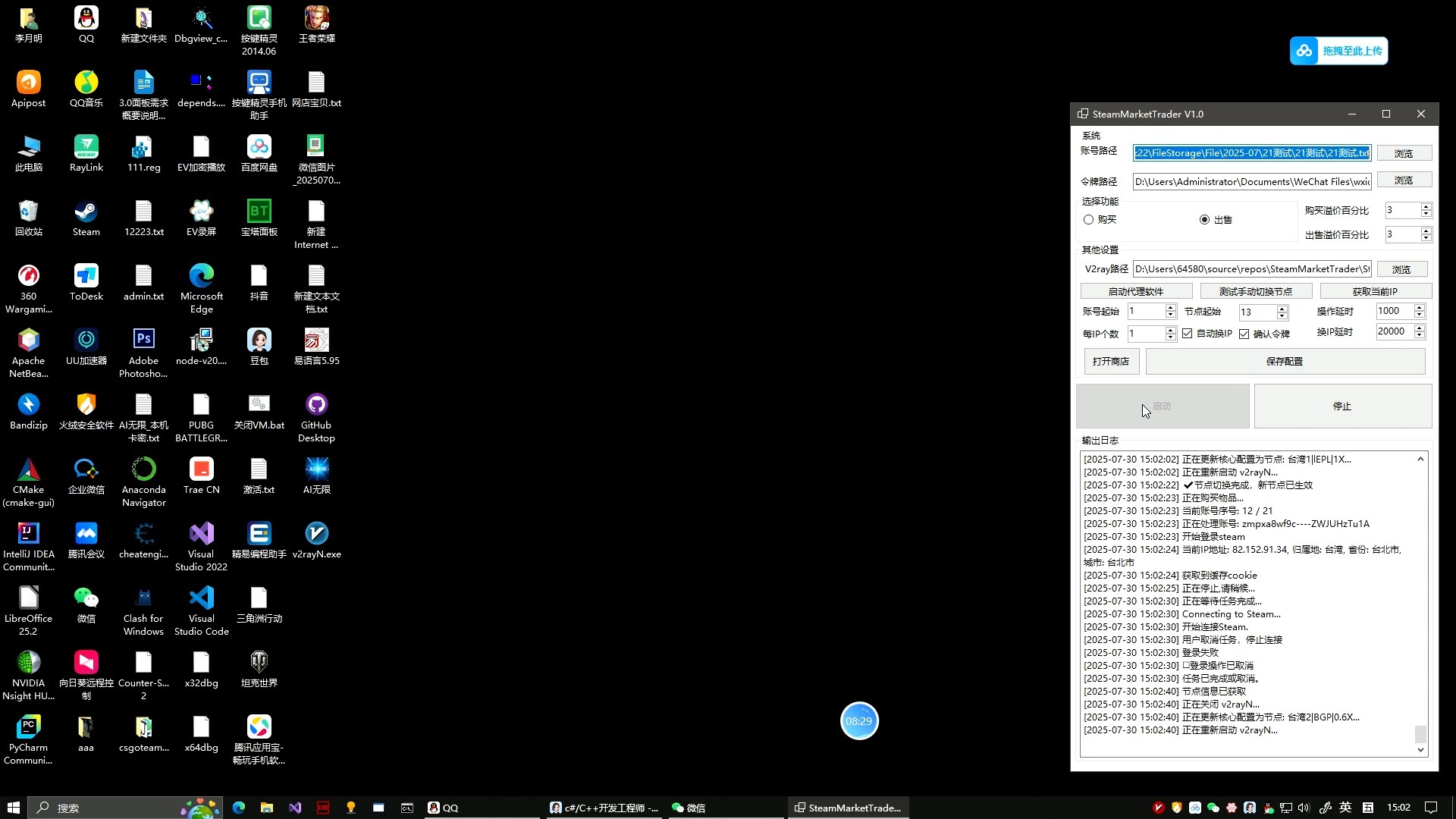Click 打开商店 button
This screenshot has height=819, width=1456.
tap(1111, 362)
